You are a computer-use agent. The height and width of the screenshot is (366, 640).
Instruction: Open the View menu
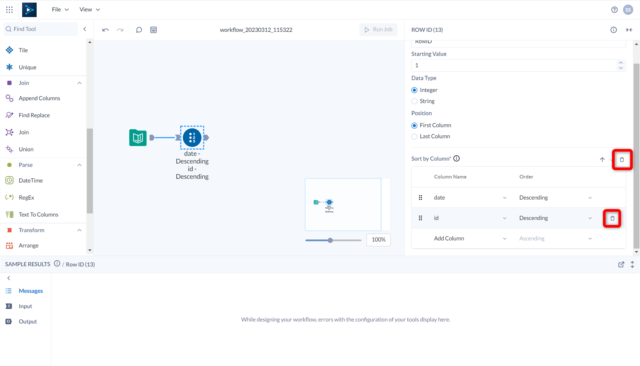(89, 9)
